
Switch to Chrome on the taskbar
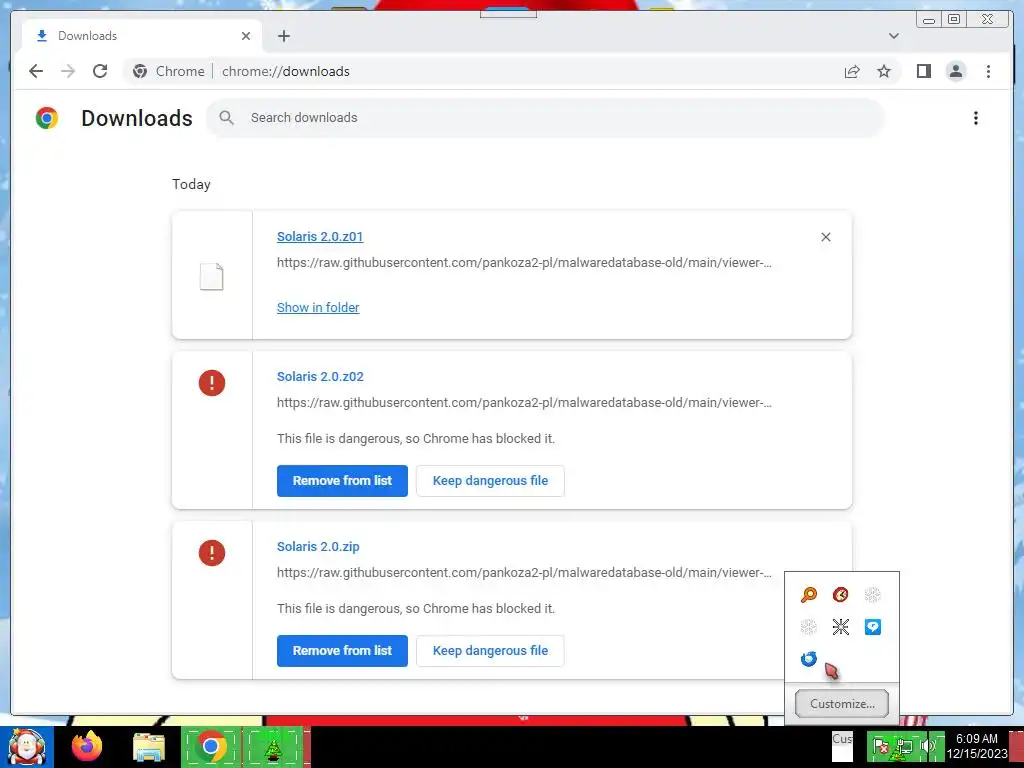pyautogui.click(x=211, y=747)
